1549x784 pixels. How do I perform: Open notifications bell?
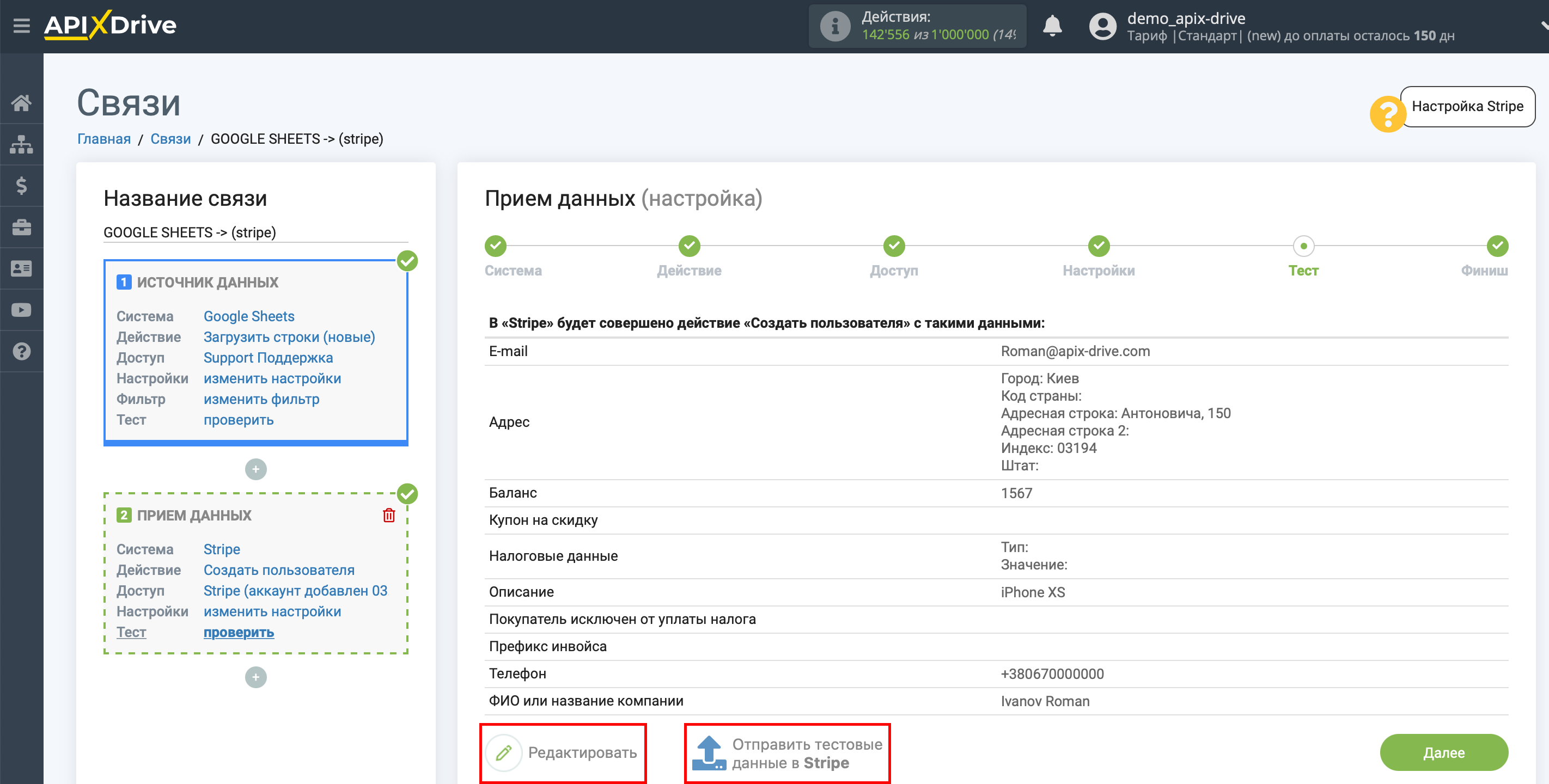click(x=1052, y=27)
